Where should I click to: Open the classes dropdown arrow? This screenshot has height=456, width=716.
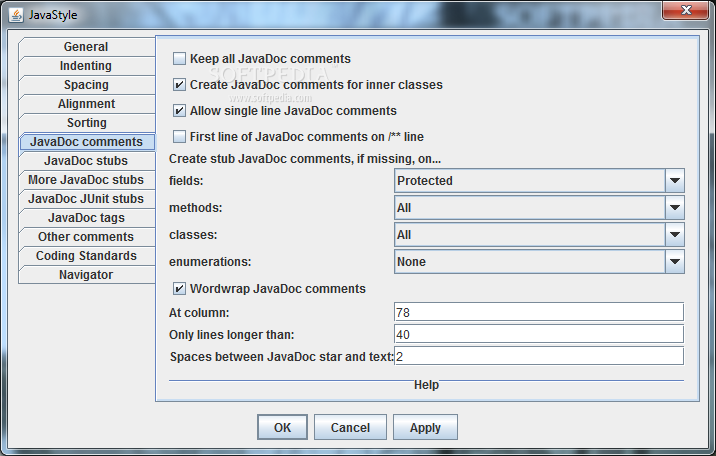click(x=674, y=235)
